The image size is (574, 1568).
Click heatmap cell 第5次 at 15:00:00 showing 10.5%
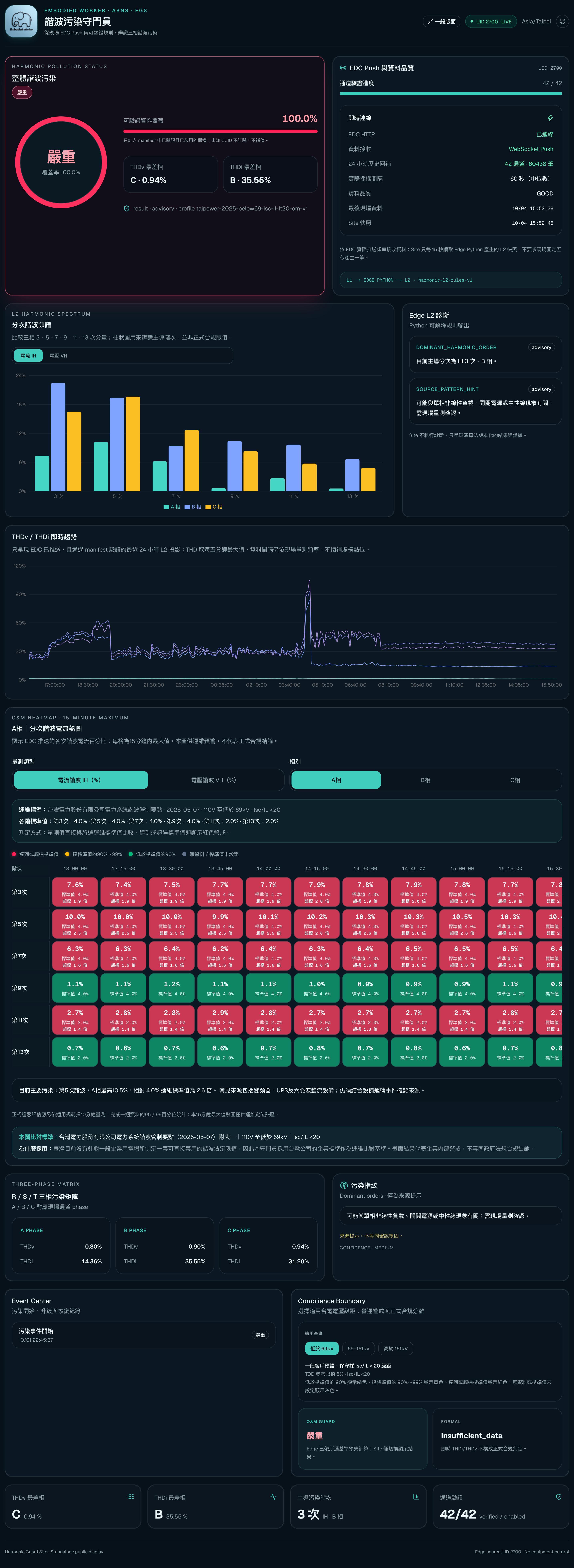(462, 924)
